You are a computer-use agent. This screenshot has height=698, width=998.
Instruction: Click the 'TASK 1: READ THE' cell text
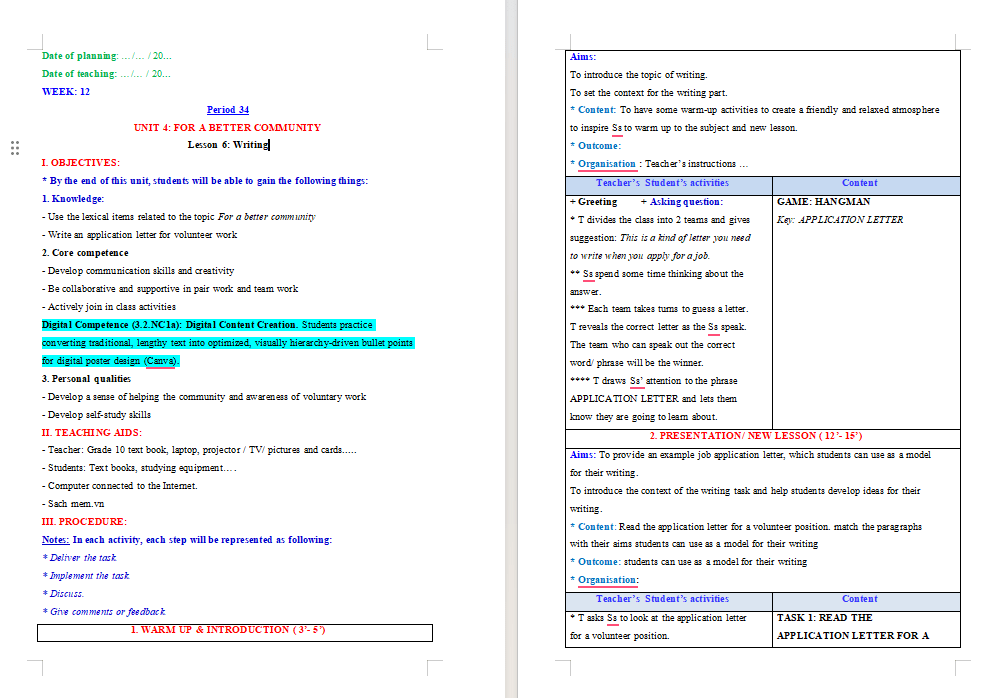824,618
